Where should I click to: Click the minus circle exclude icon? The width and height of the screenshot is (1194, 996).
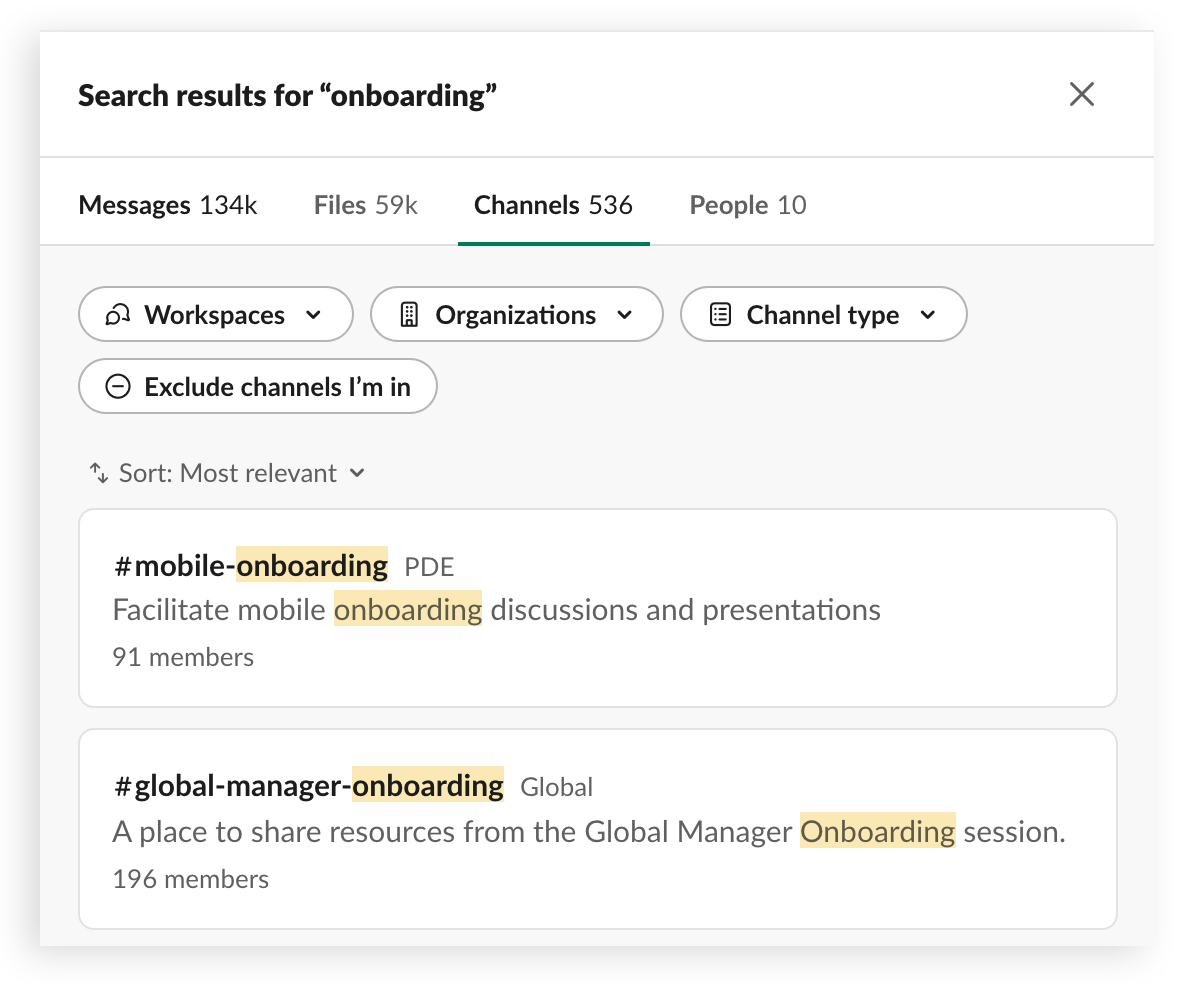coord(118,387)
